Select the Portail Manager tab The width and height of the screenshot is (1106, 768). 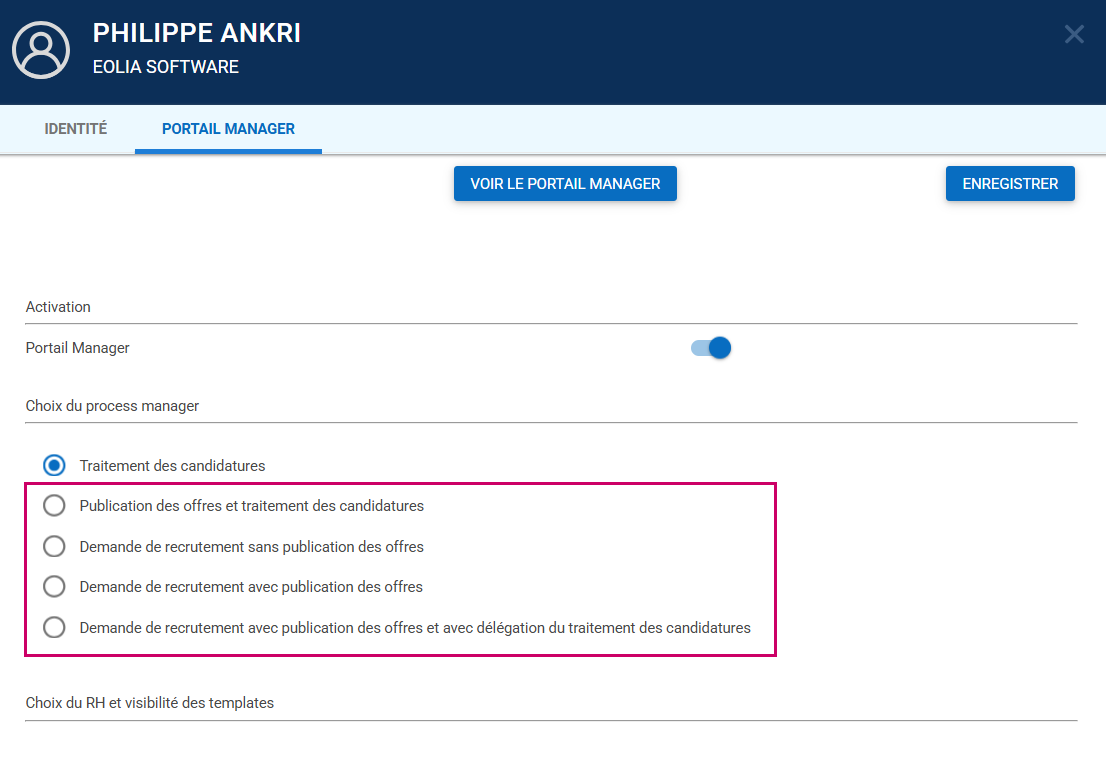coord(228,129)
